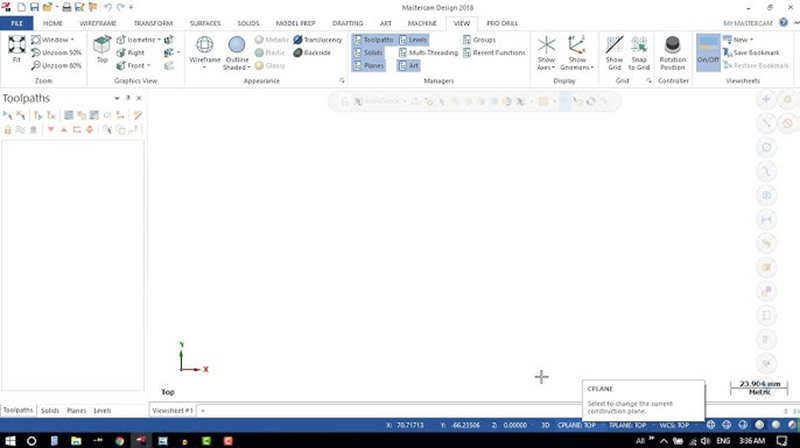The width and height of the screenshot is (800, 448).
Task: Choose Outline Shaded display mode
Action: (x=237, y=48)
